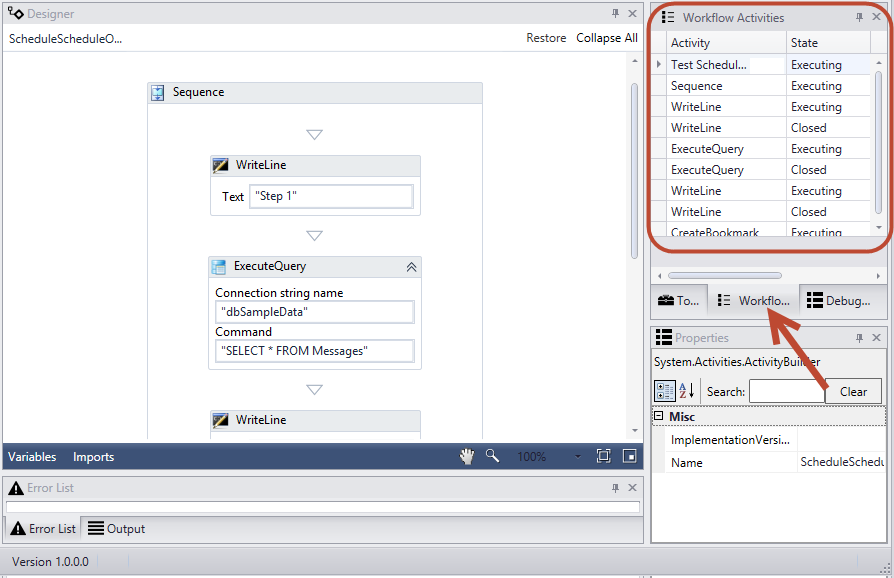Click Collapse All in the Designer

tap(607, 38)
